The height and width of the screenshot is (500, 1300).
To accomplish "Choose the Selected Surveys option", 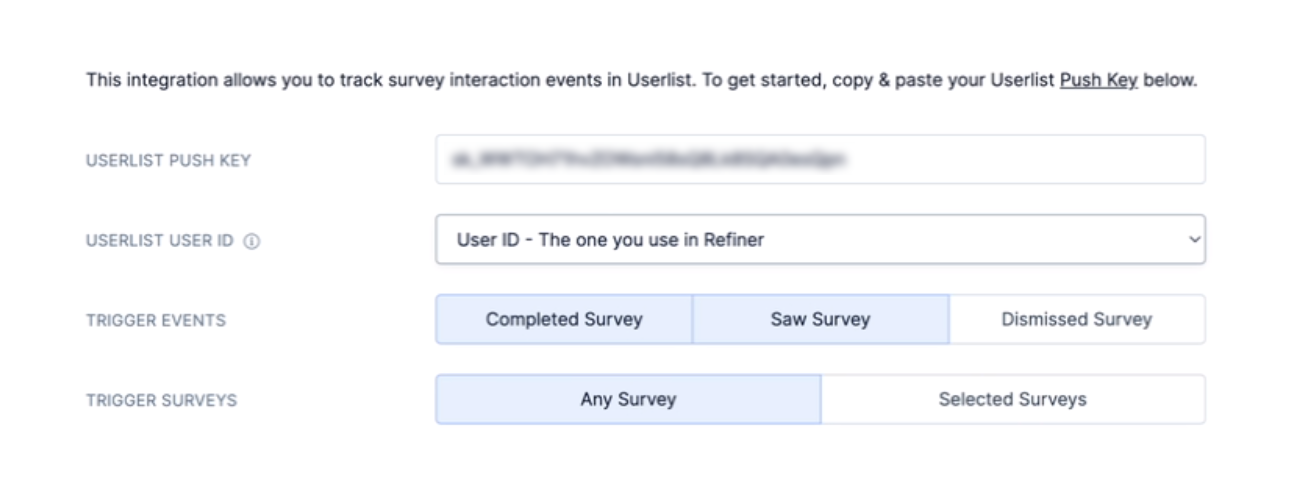I will click(1012, 400).
